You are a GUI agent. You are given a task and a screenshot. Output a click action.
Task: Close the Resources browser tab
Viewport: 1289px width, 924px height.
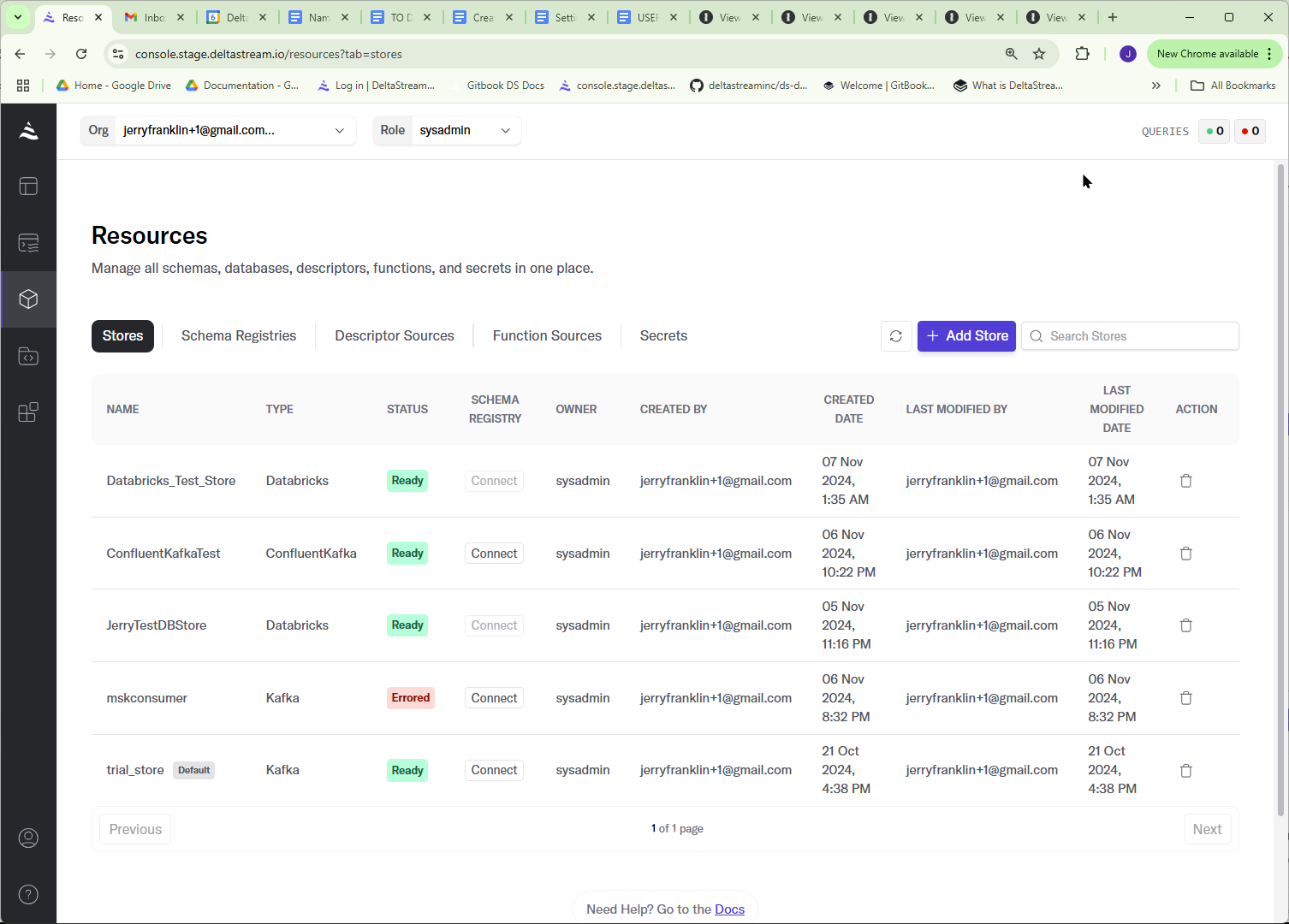pyautogui.click(x=98, y=17)
